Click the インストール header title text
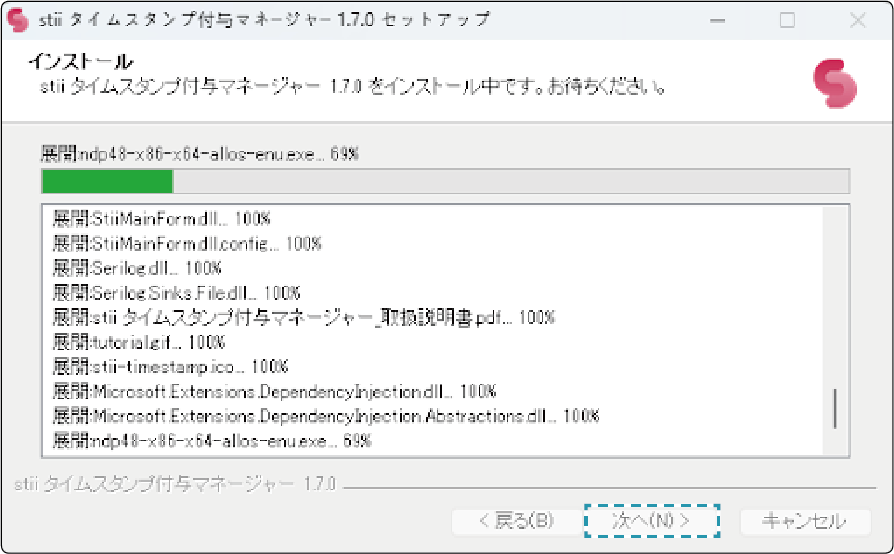 pyautogui.click(x=81, y=63)
